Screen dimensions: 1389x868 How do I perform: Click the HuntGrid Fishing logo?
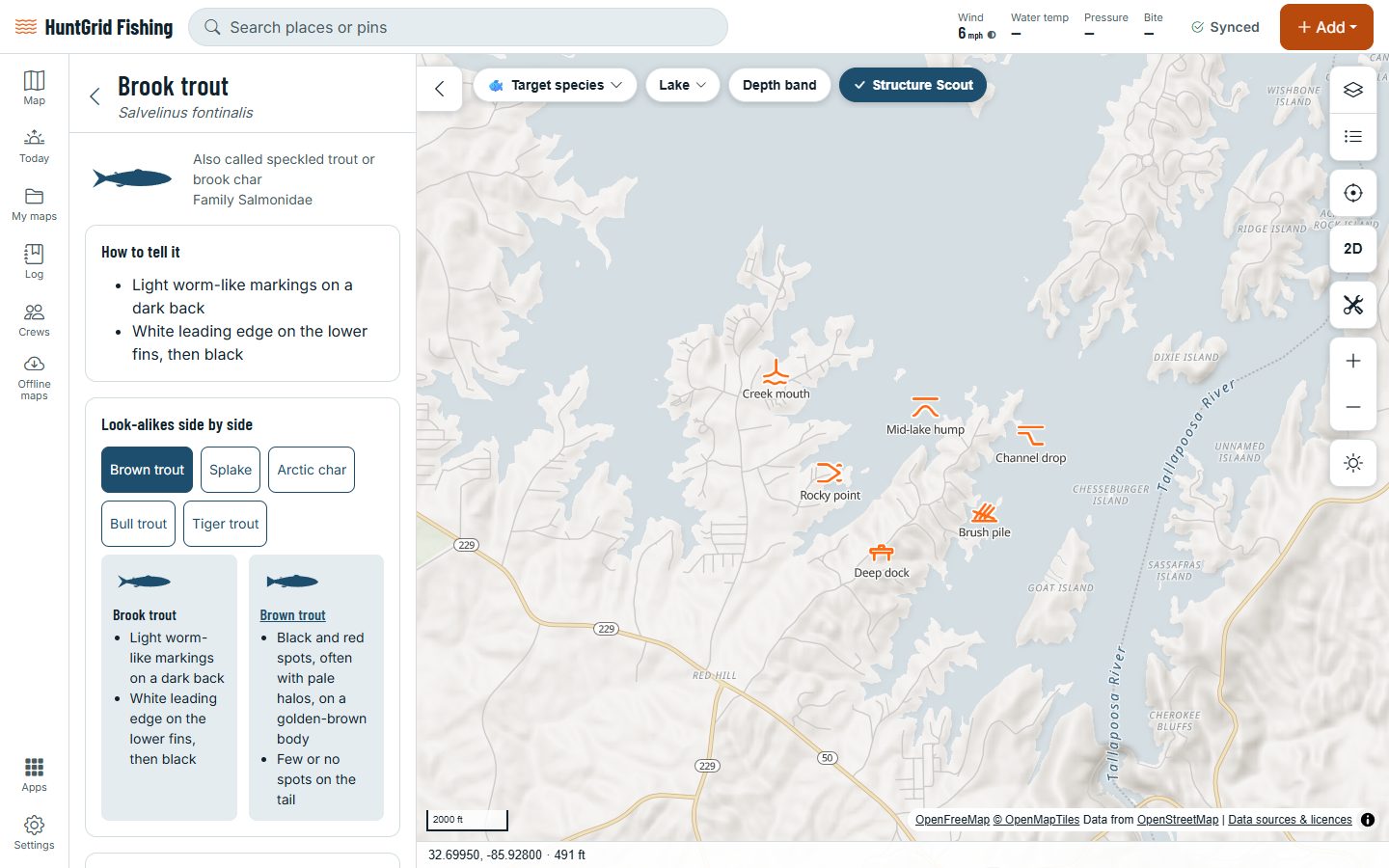tap(94, 27)
